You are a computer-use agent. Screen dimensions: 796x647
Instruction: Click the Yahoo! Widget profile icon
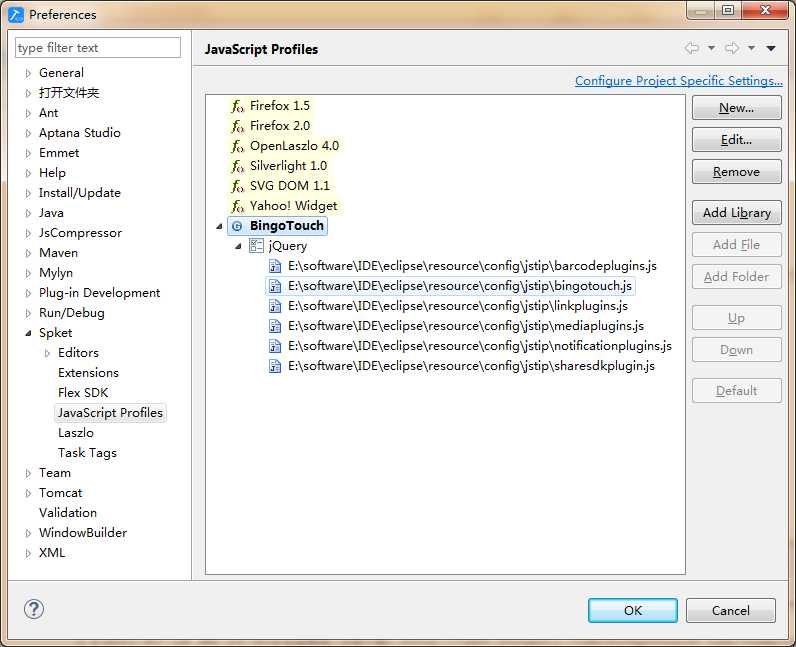(x=237, y=206)
